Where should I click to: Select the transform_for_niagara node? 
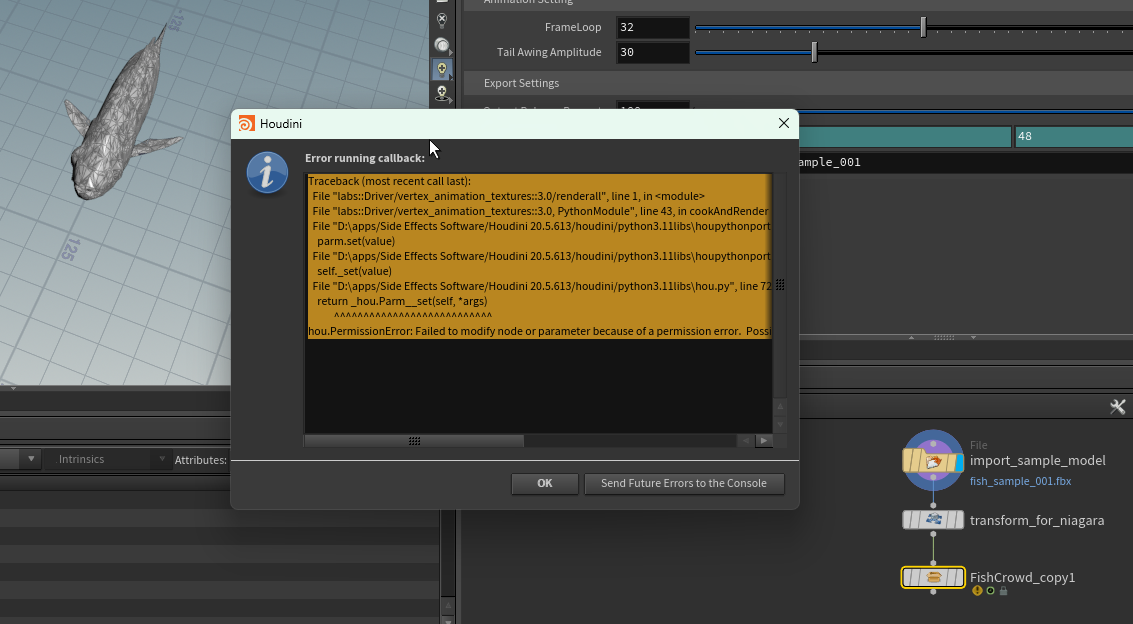point(933,520)
